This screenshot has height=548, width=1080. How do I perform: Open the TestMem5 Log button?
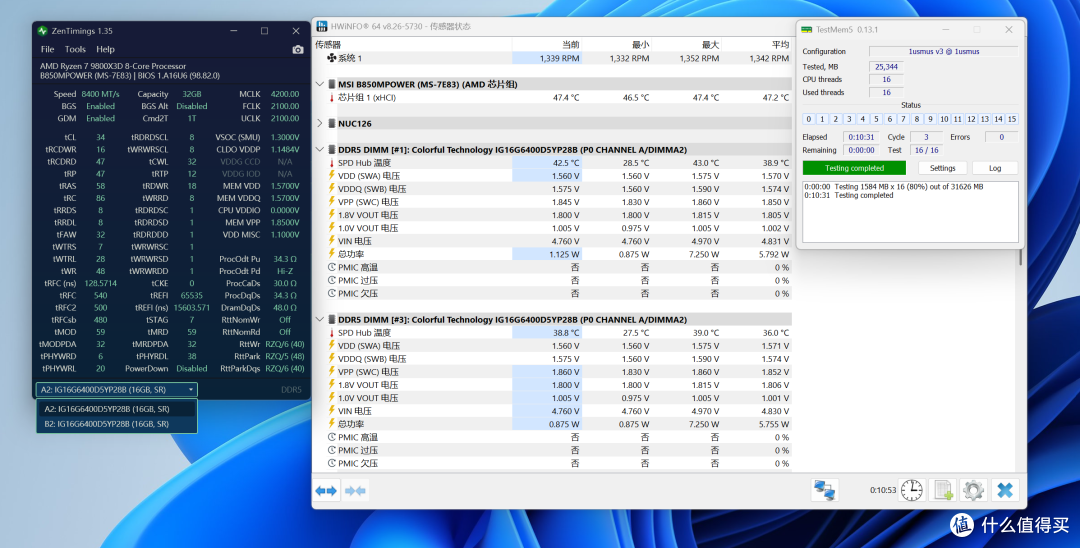coord(995,168)
